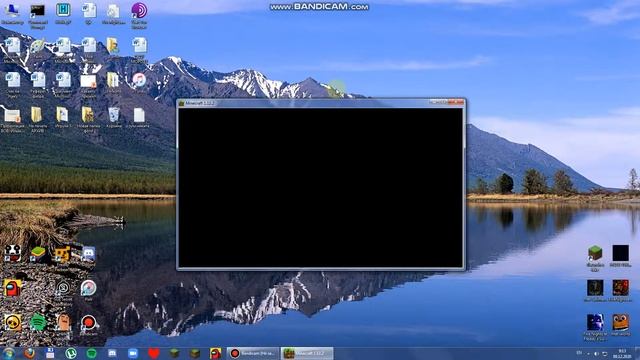This screenshot has width=640, height=360.
Task: Open the red-toned game icon at right
Action: pyautogui.click(x=620, y=288)
